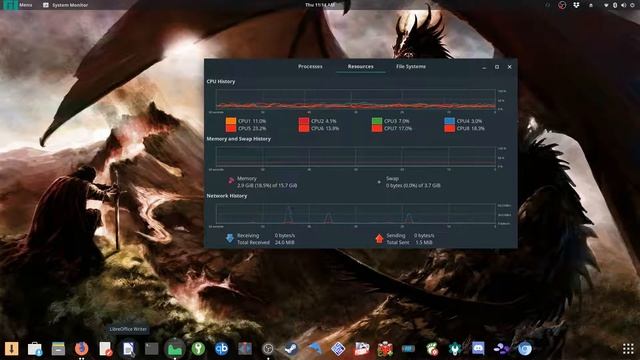
Task: Launch LibreOffice Writer from dock
Action: [x=129, y=349]
